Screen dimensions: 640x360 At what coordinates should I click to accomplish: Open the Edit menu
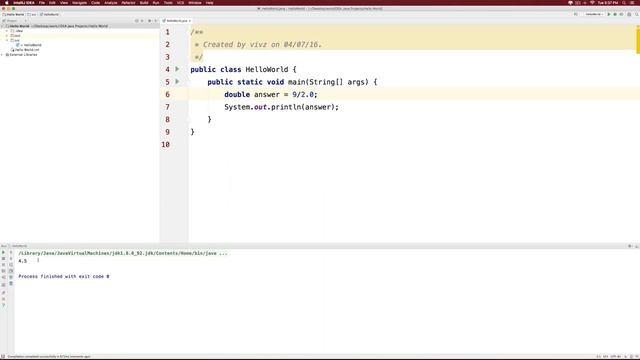52,2
